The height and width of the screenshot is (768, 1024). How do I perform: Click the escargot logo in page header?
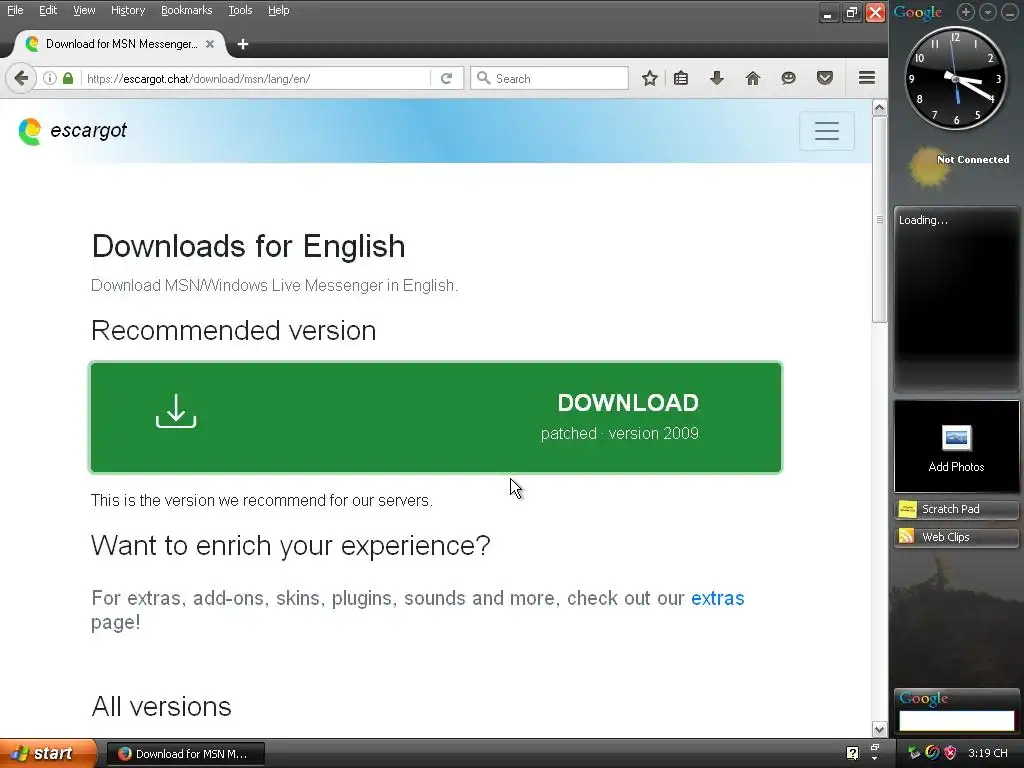coord(29,131)
